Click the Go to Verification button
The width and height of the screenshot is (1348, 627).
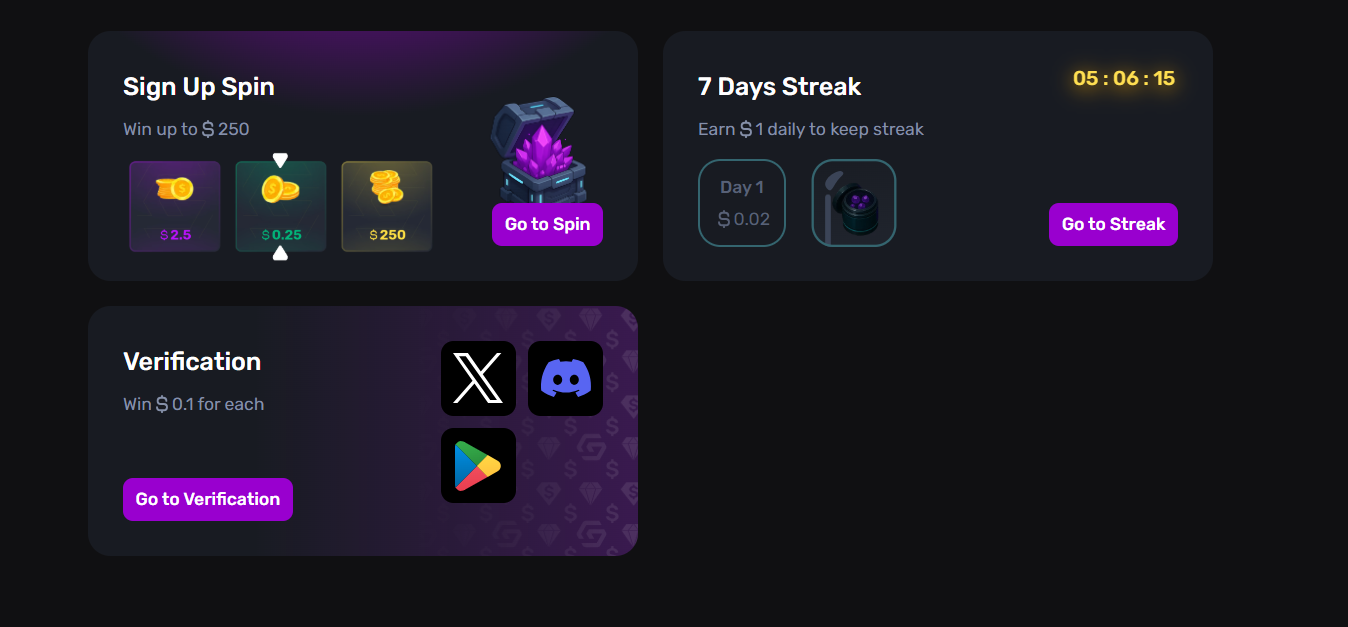(x=208, y=499)
